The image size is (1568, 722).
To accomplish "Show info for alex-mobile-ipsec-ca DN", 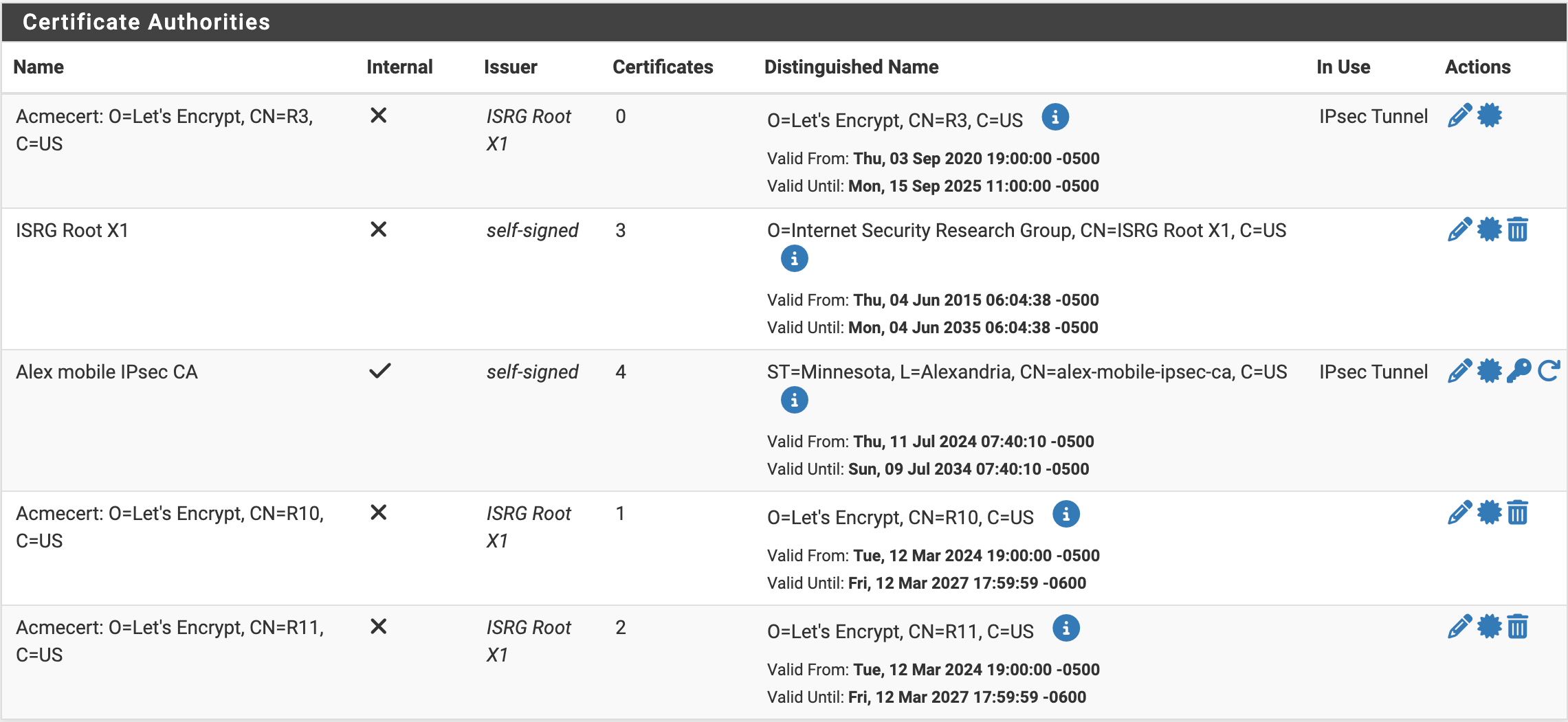I will coord(794,401).
